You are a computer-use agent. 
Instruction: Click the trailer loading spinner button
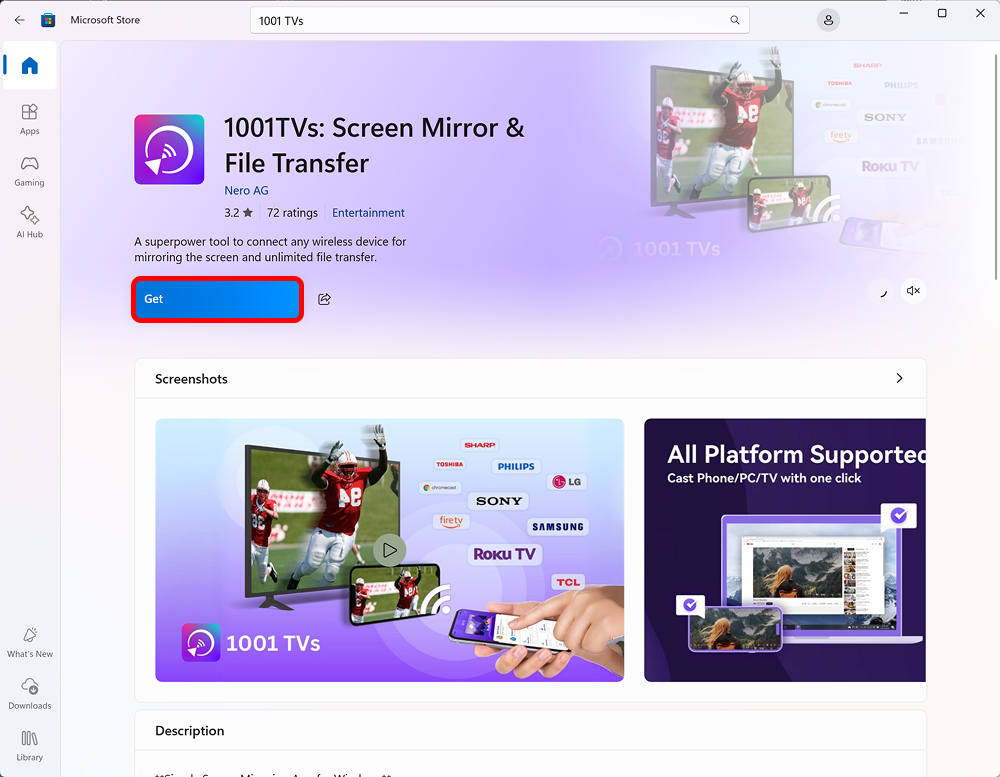point(881,292)
